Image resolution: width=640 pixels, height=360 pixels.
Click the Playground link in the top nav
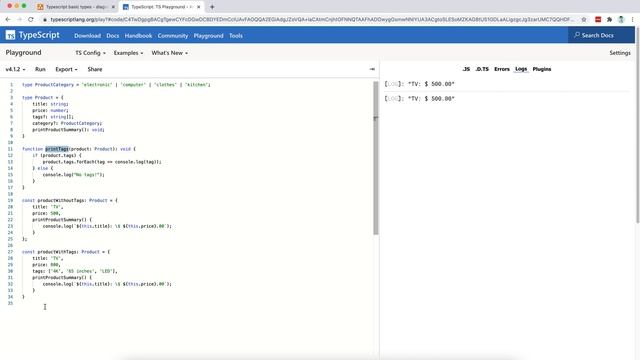(209, 36)
